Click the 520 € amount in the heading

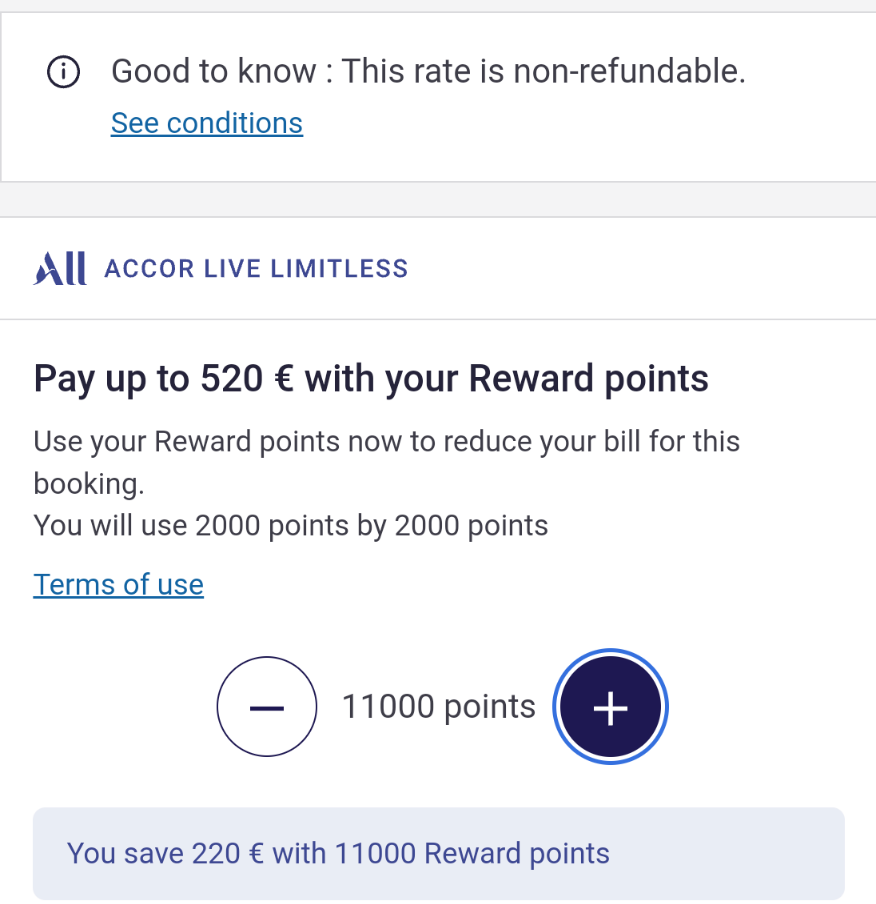tap(247, 379)
